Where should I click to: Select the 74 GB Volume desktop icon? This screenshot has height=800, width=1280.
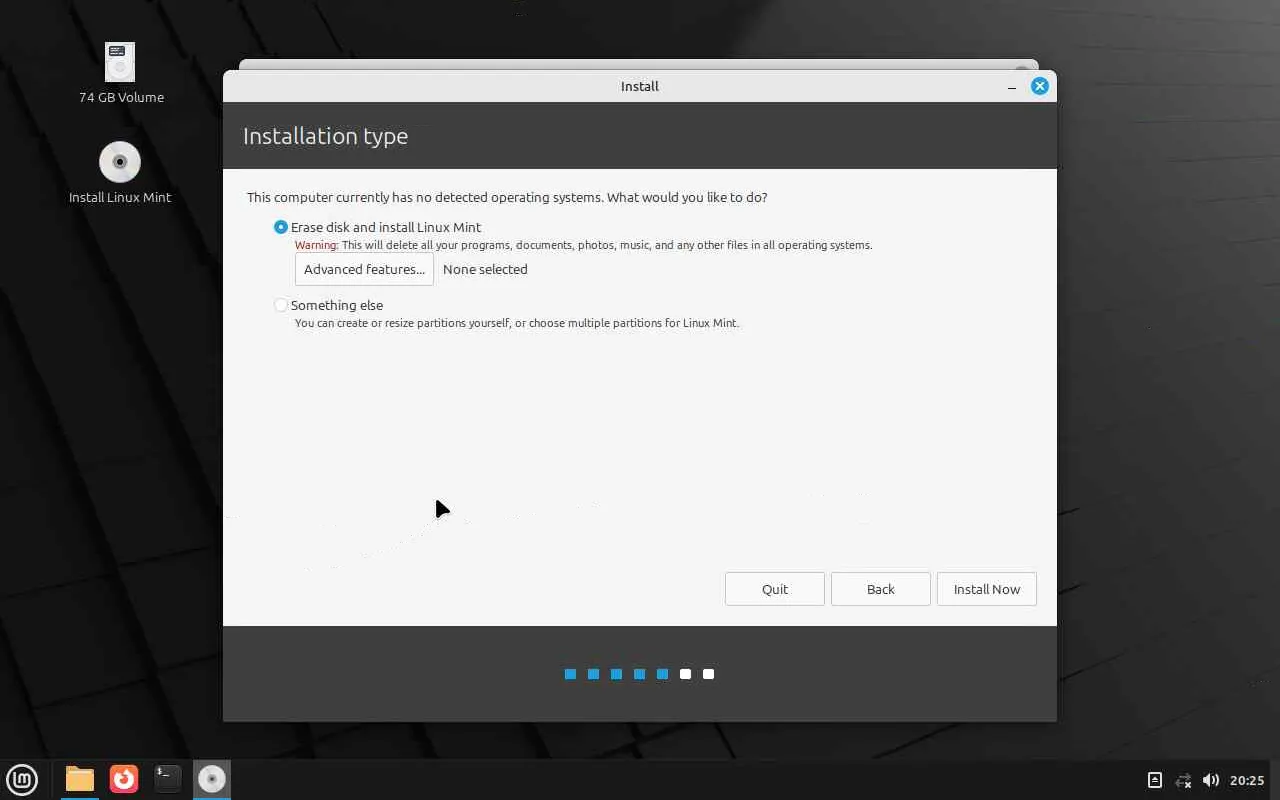pyautogui.click(x=121, y=73)
